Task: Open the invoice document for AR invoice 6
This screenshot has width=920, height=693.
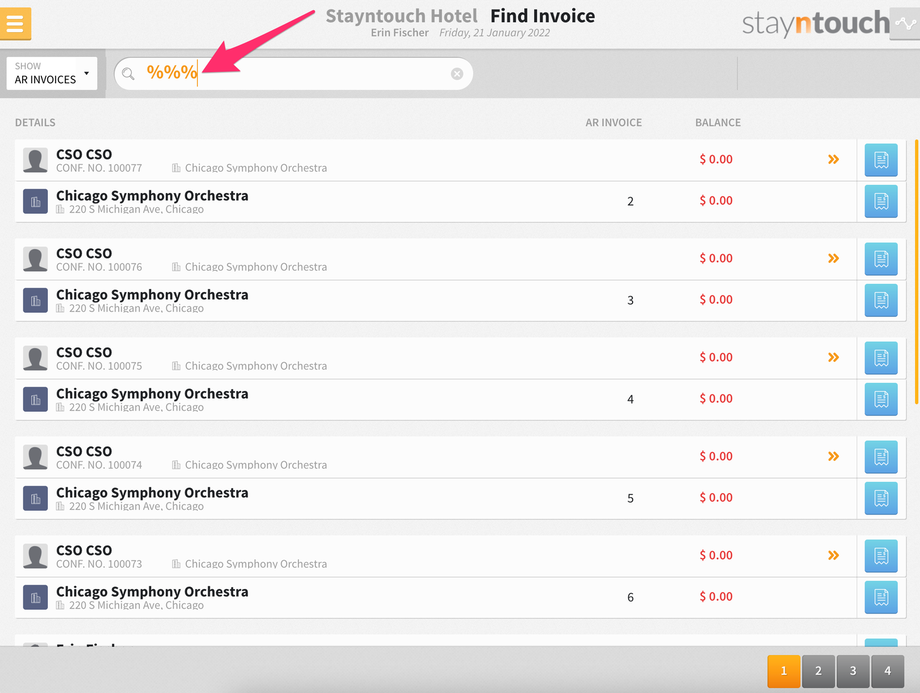Action: pos(881,597)
